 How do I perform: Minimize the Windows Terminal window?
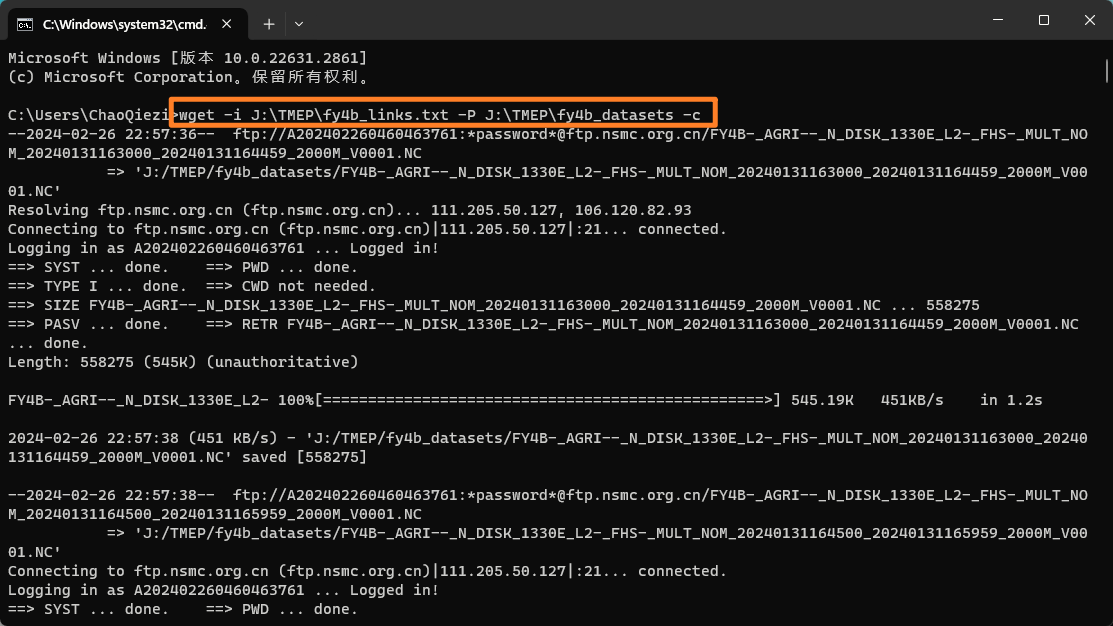click(x=997, y=20)
